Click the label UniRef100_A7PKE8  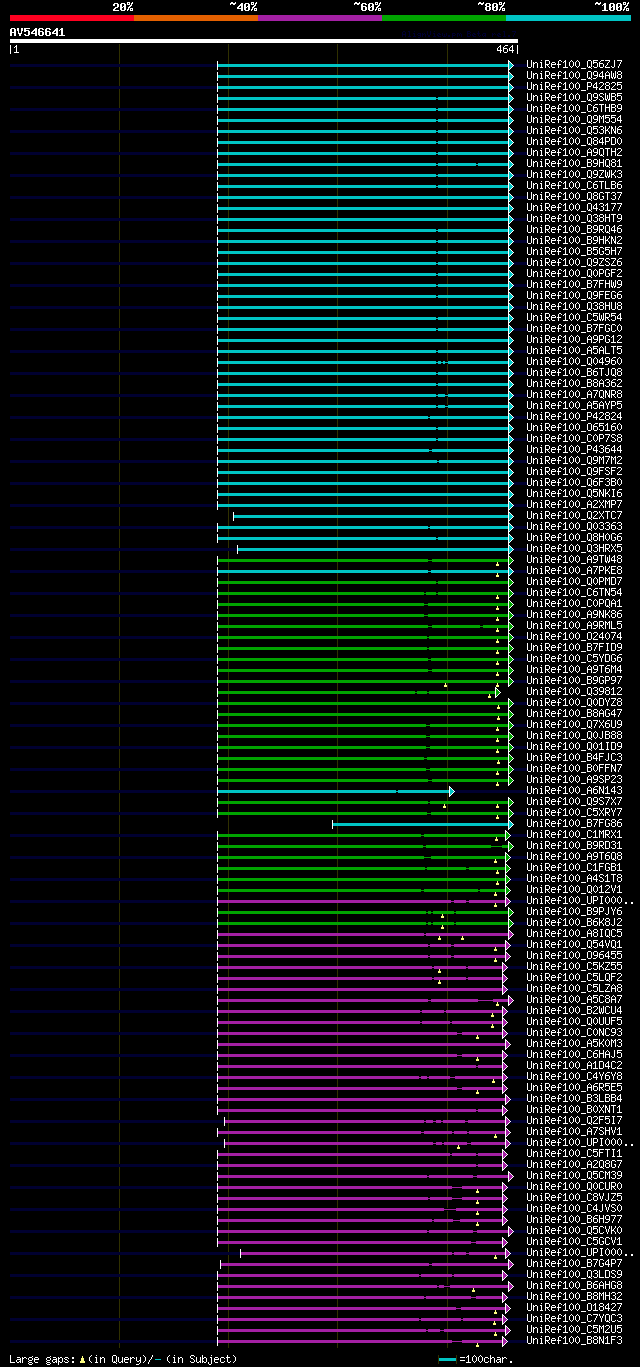click(574, 570)
